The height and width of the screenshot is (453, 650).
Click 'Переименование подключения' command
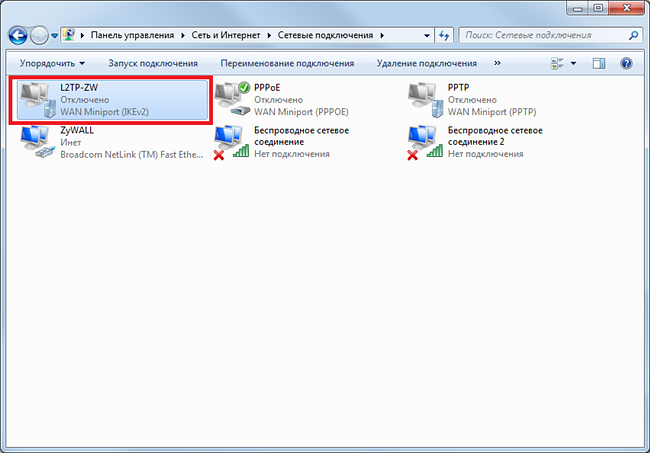(287, 63)
